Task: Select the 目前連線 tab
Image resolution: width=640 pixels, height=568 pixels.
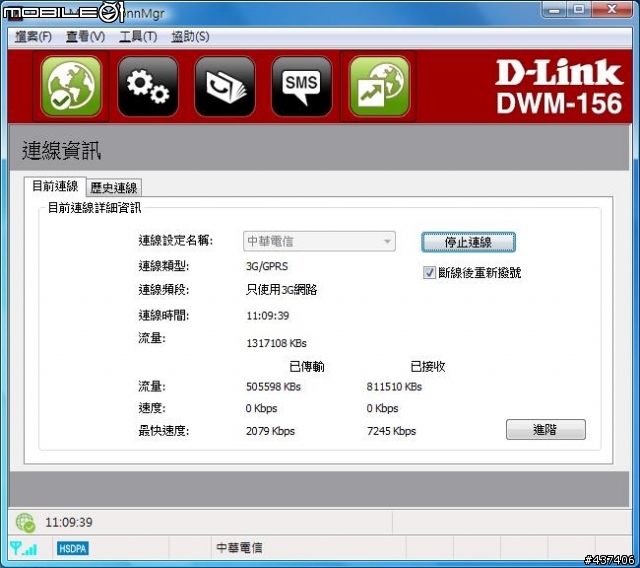Action: [x=55, y=186]
